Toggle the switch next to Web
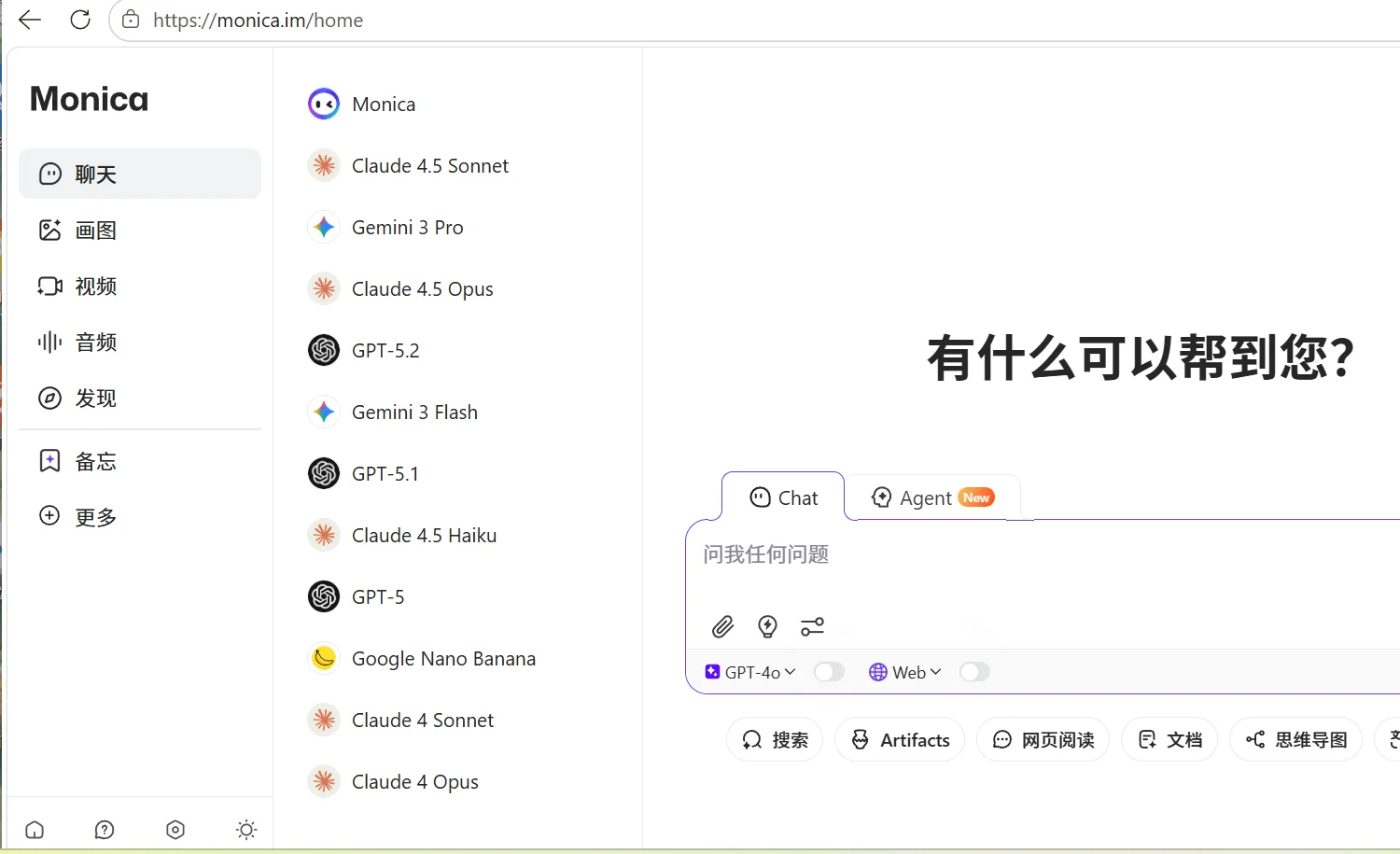 click(x=974, y=672)
